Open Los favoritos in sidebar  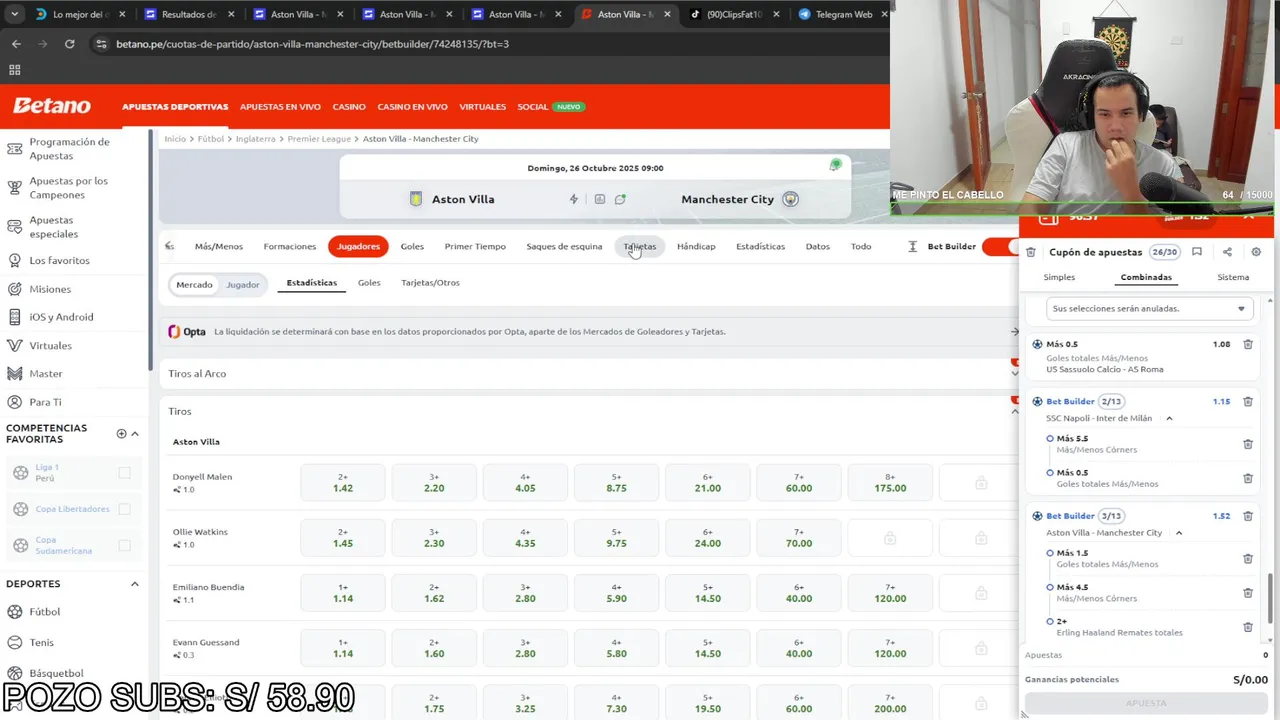coord(59,261)
